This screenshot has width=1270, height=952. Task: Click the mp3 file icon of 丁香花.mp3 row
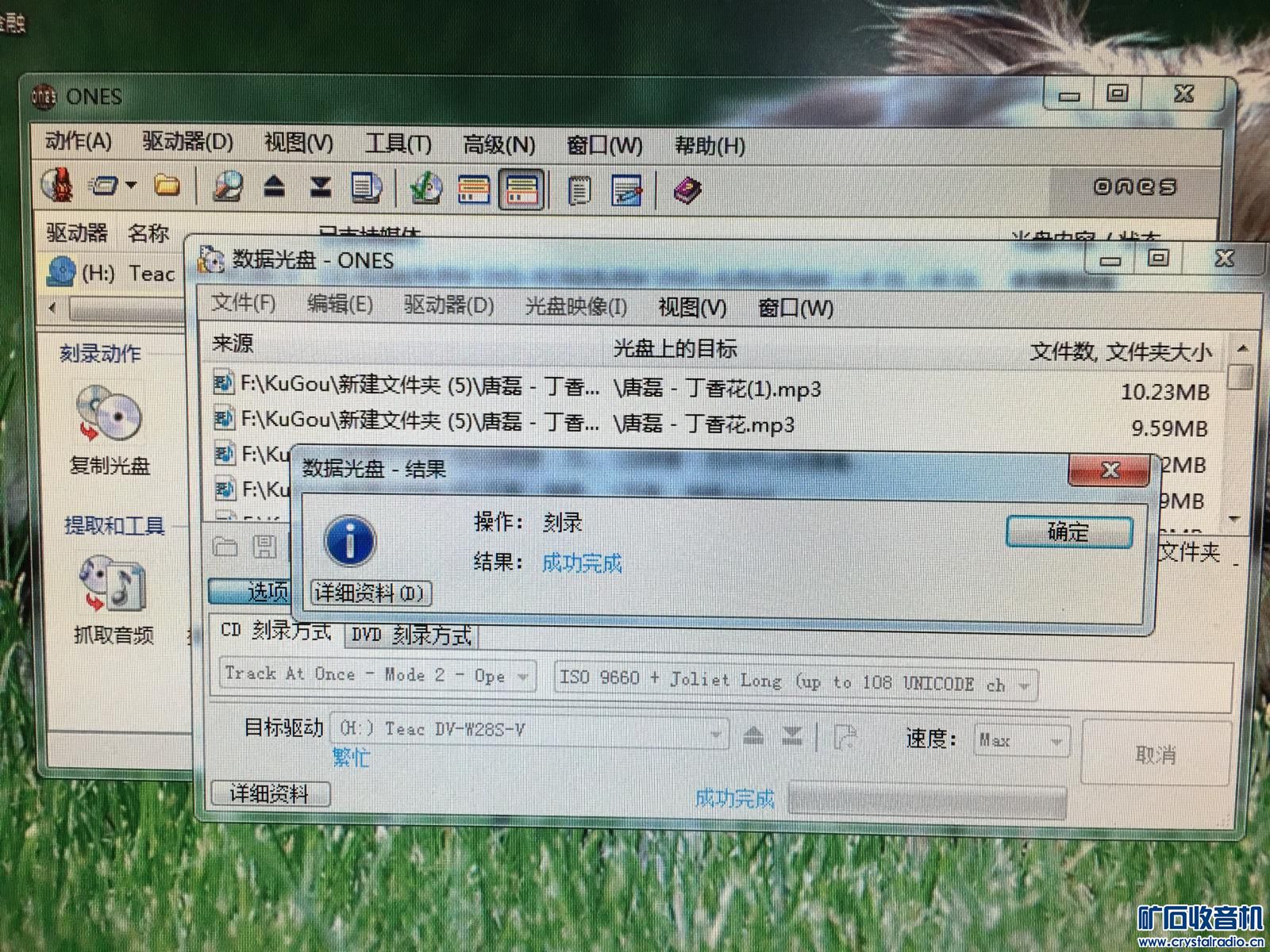coord(225,419)
